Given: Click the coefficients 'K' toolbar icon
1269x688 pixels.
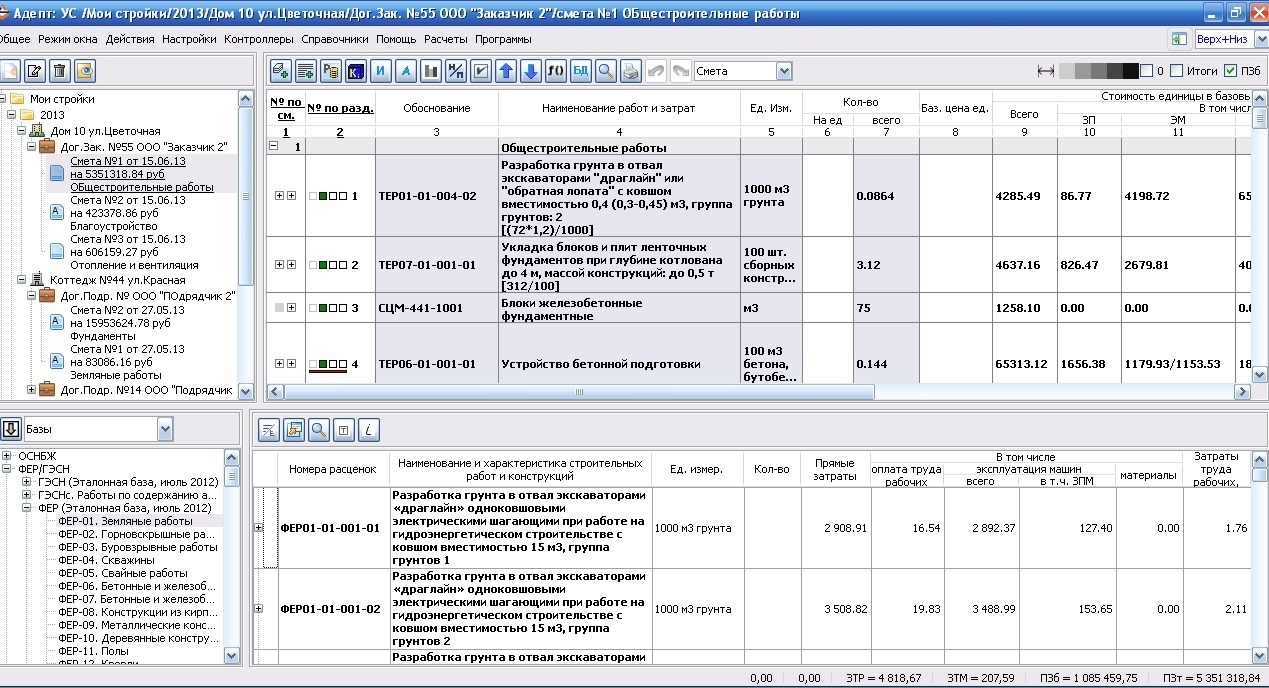Looking at the screenshot, I should [356, 71].
